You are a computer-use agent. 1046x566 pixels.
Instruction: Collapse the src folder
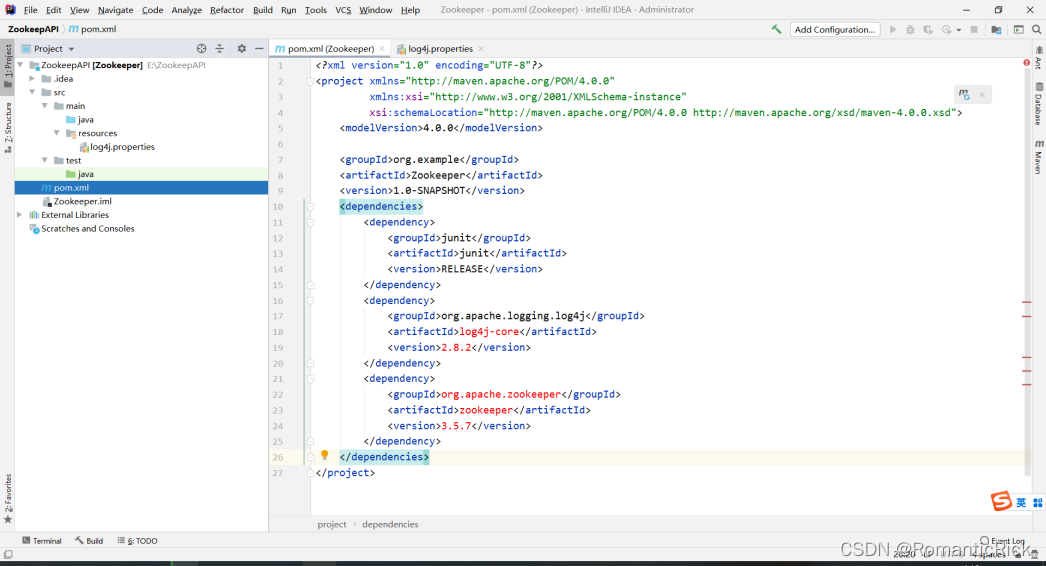(x=32, y=92)
